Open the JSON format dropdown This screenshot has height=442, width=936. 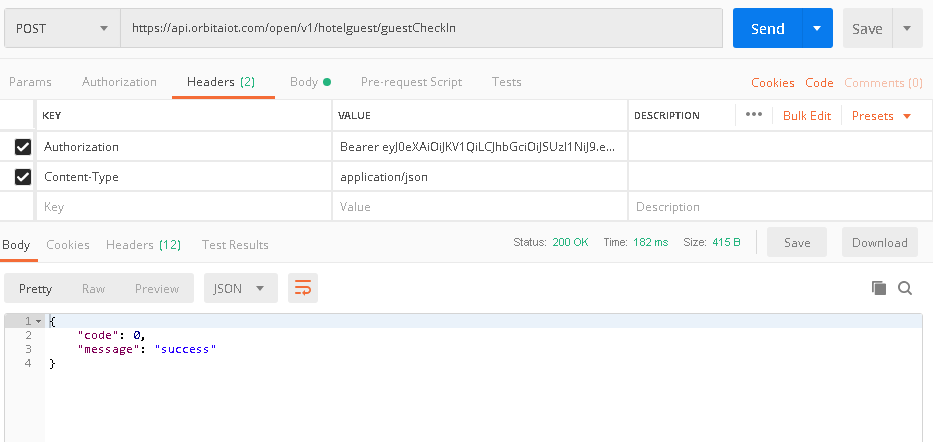coord(240,288)
